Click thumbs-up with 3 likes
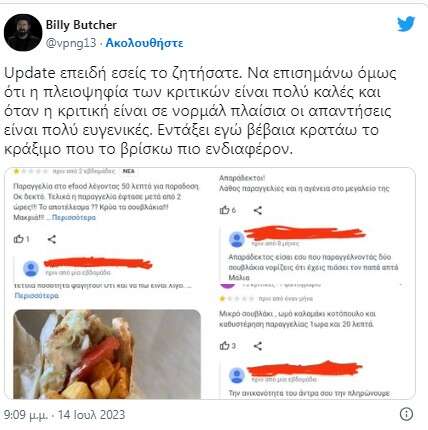 point(225,346)
